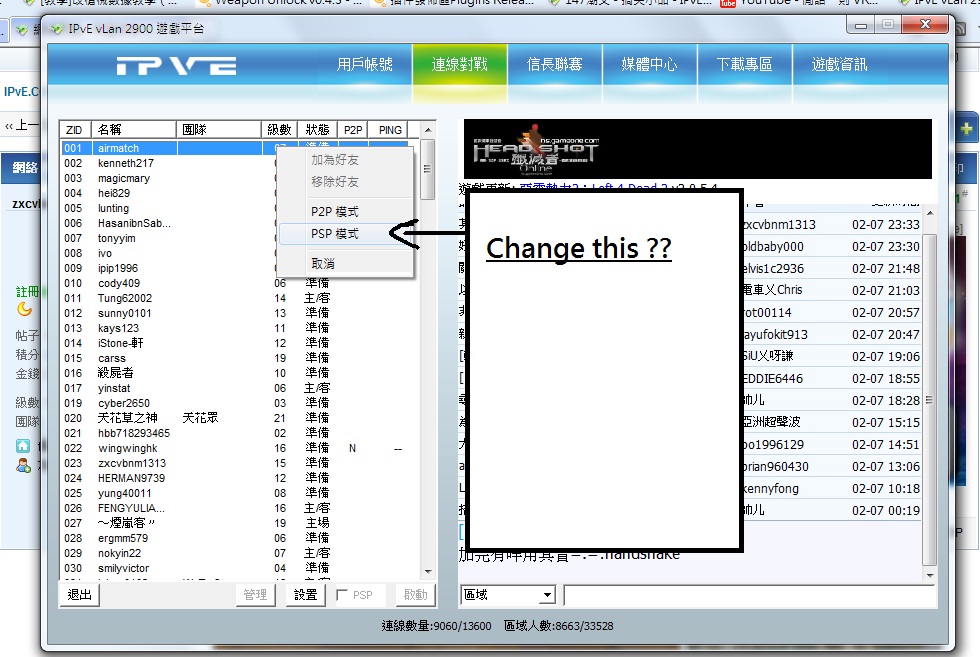980x657 pixels.
Task: Click the user figure icon in browser sidebar
Action: [23, 465]
